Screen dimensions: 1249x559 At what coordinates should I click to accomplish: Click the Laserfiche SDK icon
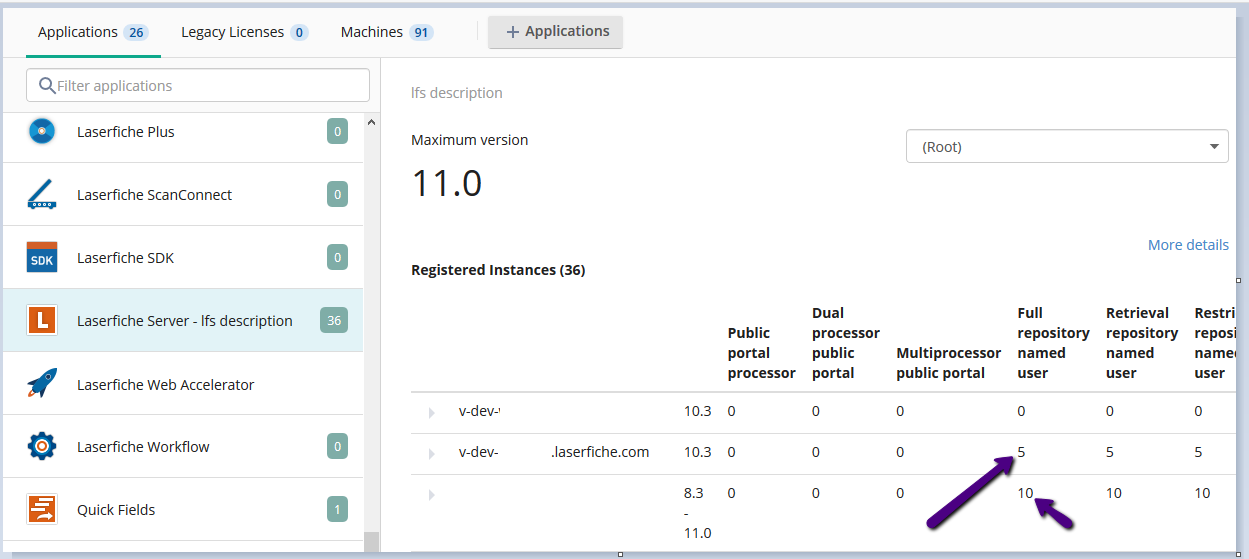42,258
